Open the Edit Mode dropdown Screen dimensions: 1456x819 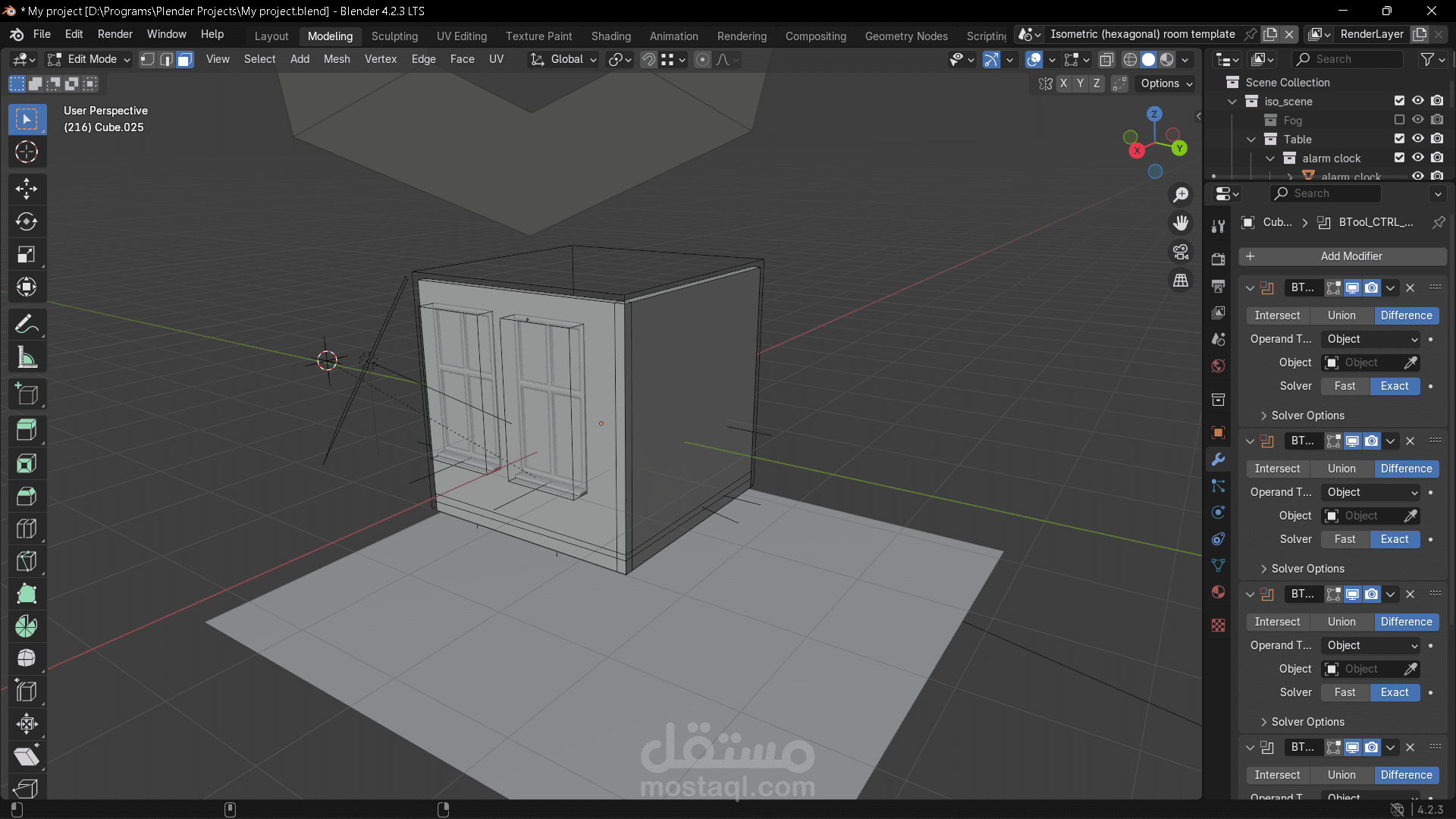[x=89, y=60]
